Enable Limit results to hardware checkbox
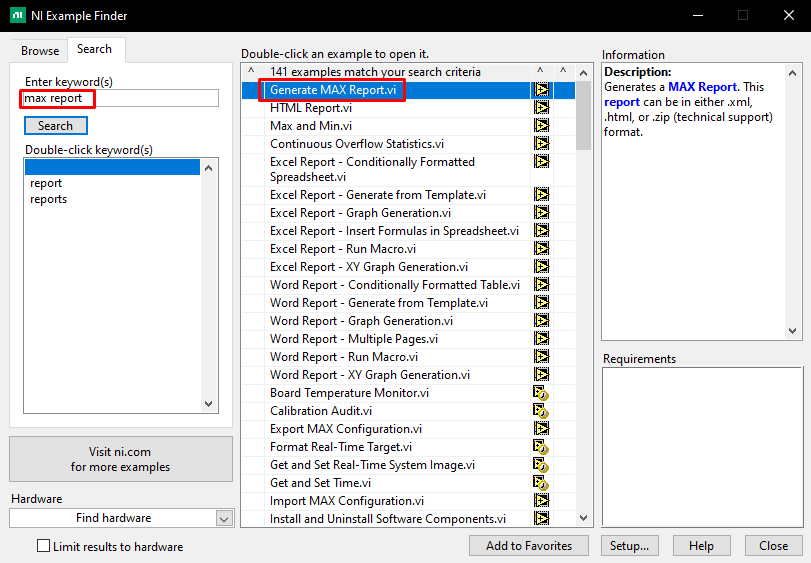 pos(43,546)
